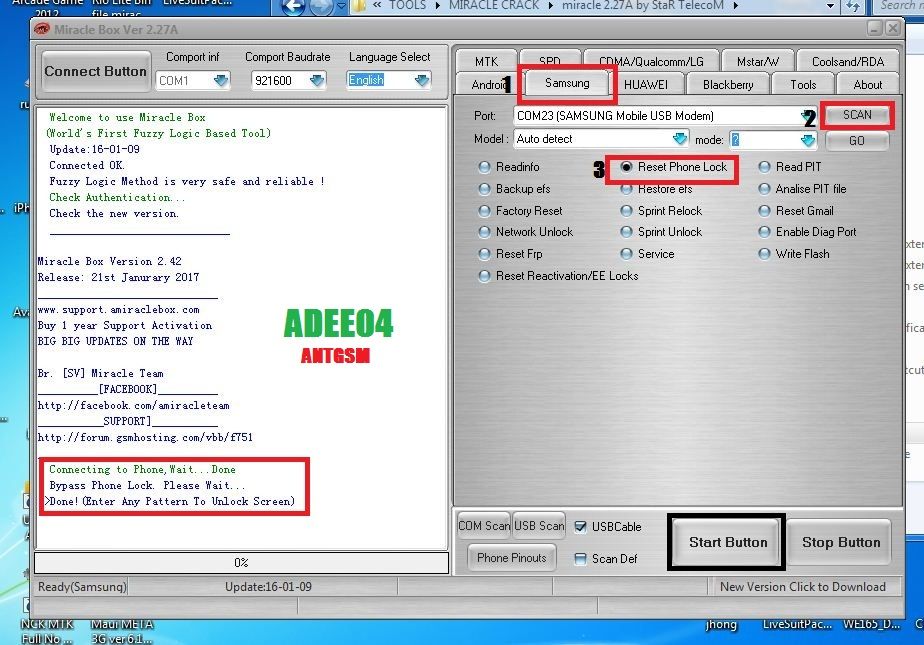Click MIRACLE CRACK in Explorer breadcrumb
Screen dimensions: 924x645
[494, 5]
